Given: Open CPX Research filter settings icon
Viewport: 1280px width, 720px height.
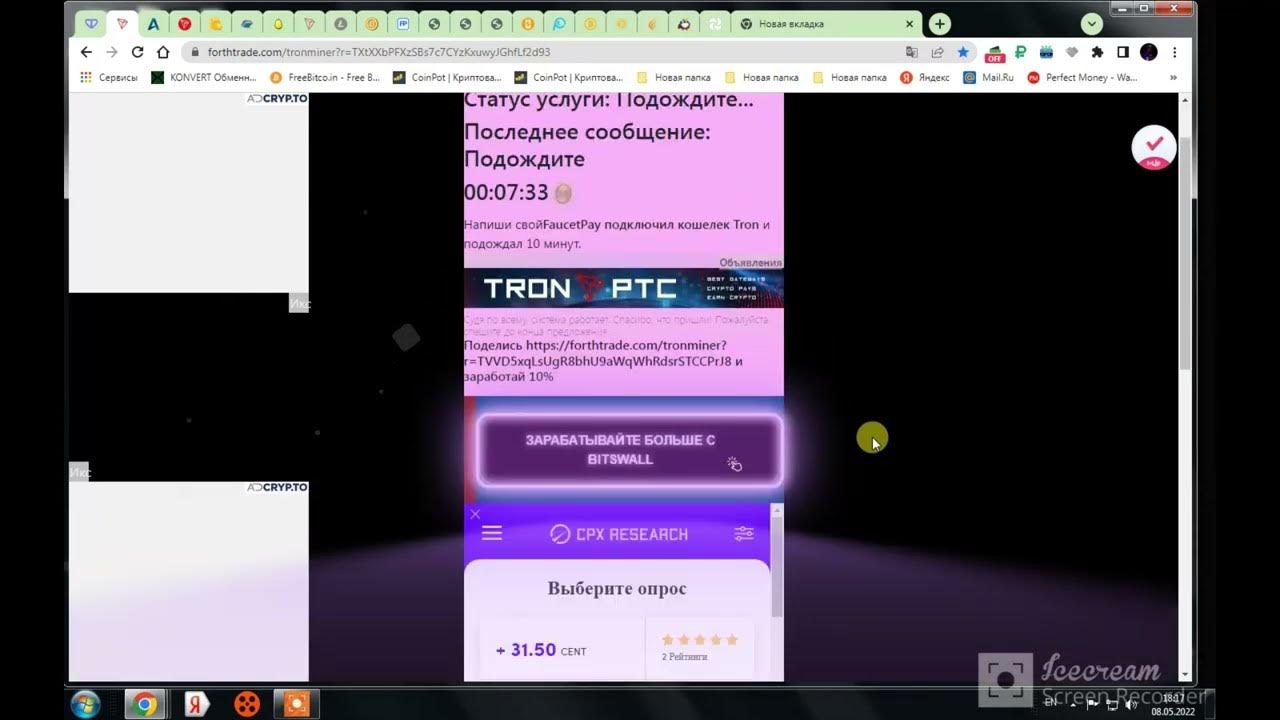Looking at the screenshot, I should pos(744,534).
